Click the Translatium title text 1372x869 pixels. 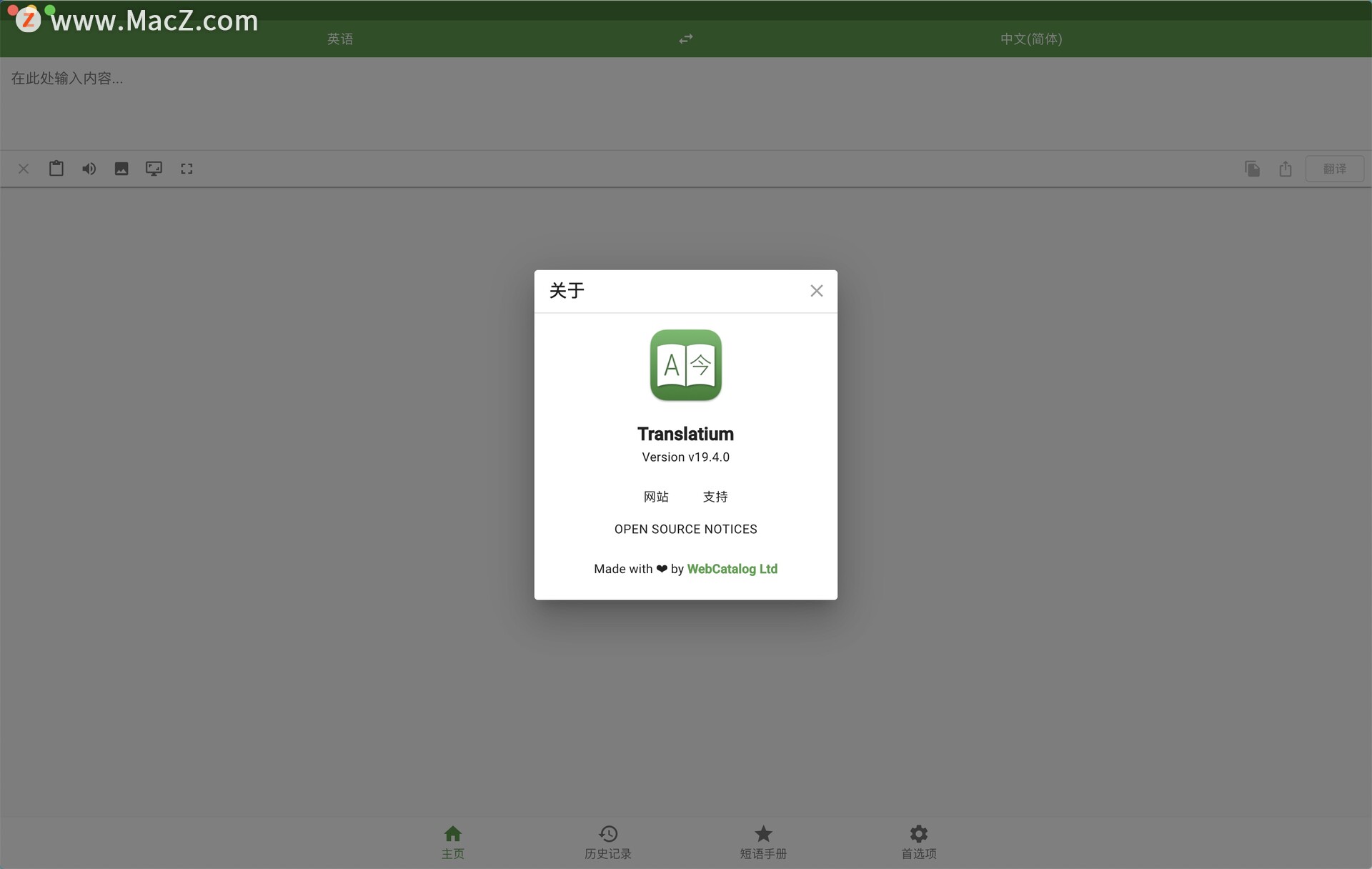point(685,434)
